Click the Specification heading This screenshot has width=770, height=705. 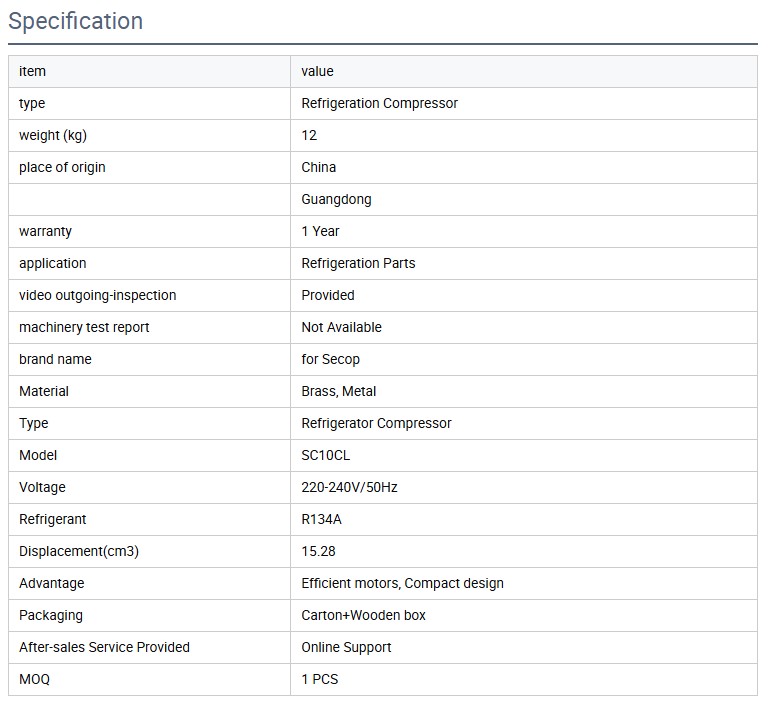click(76, 21)
